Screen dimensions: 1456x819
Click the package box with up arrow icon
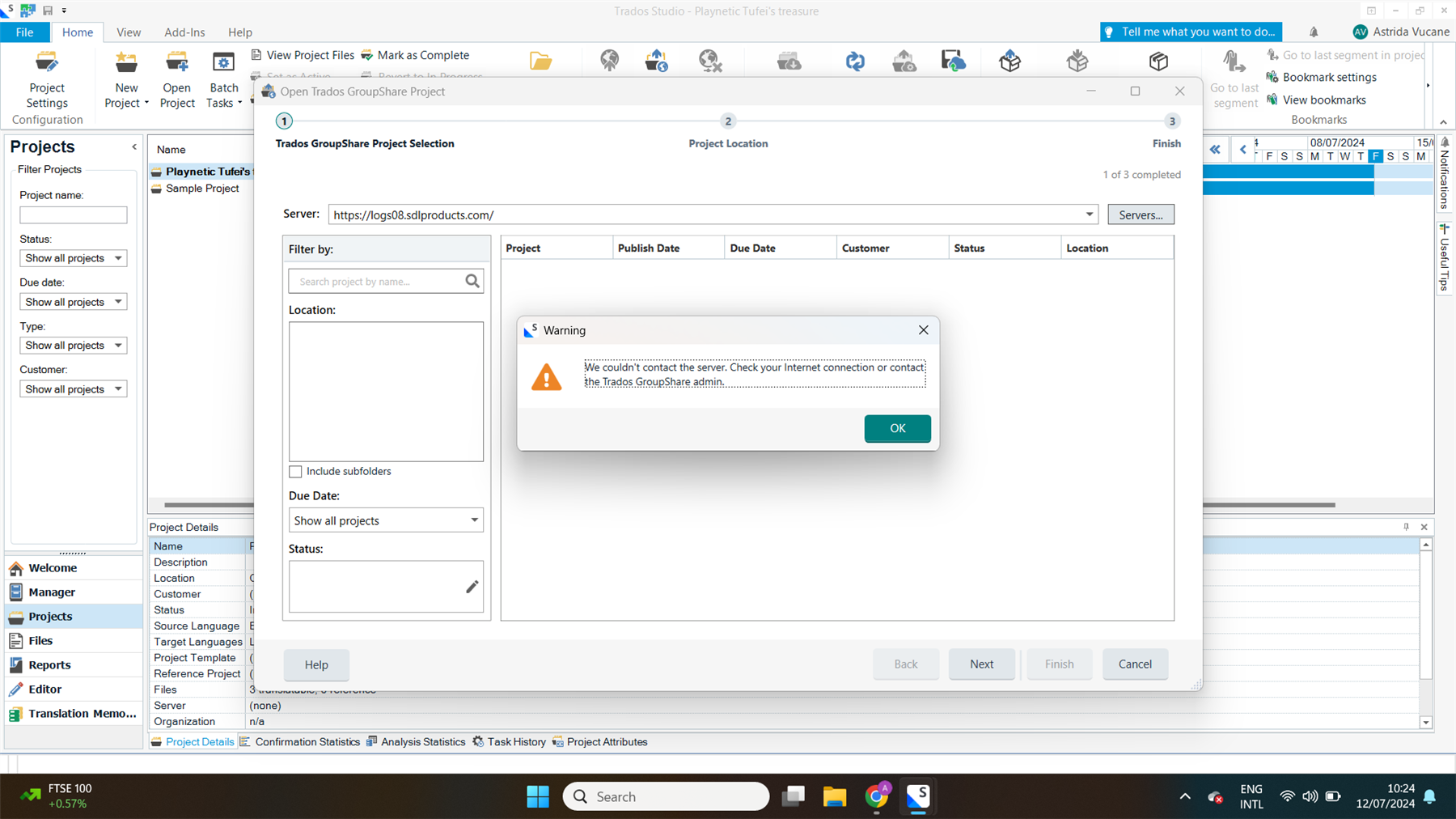pos(1009,61)
